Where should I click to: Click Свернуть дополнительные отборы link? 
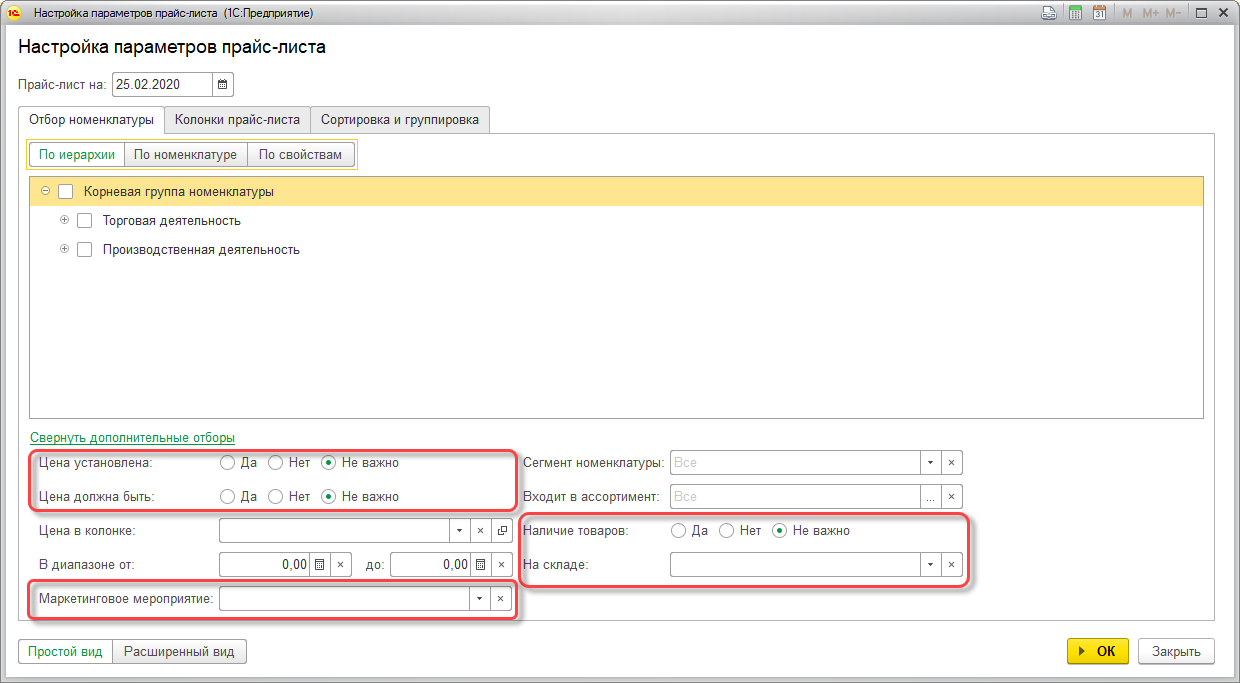(132, 438)
